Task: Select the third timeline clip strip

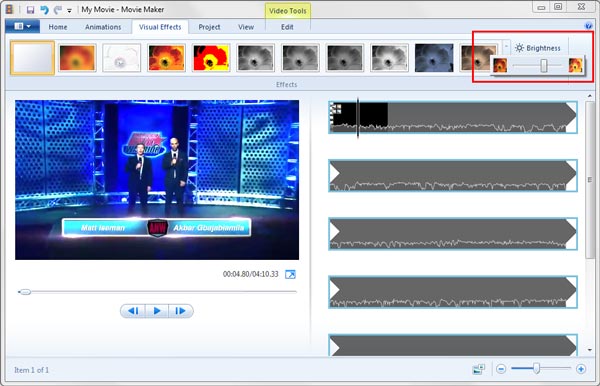Action: (x=453, y=234)
